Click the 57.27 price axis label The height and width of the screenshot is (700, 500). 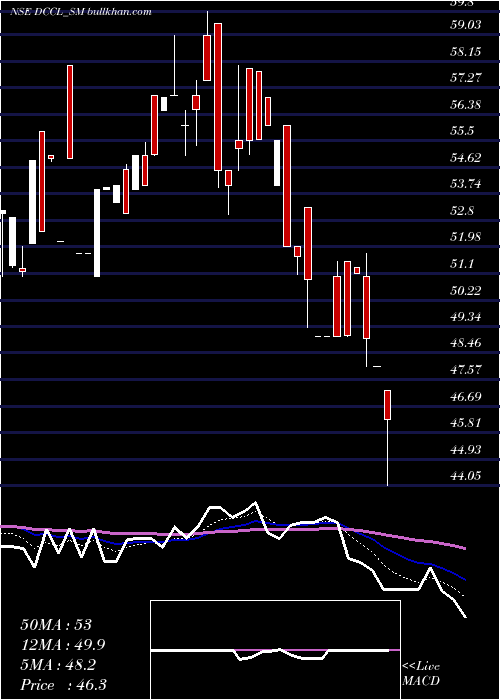466,78
